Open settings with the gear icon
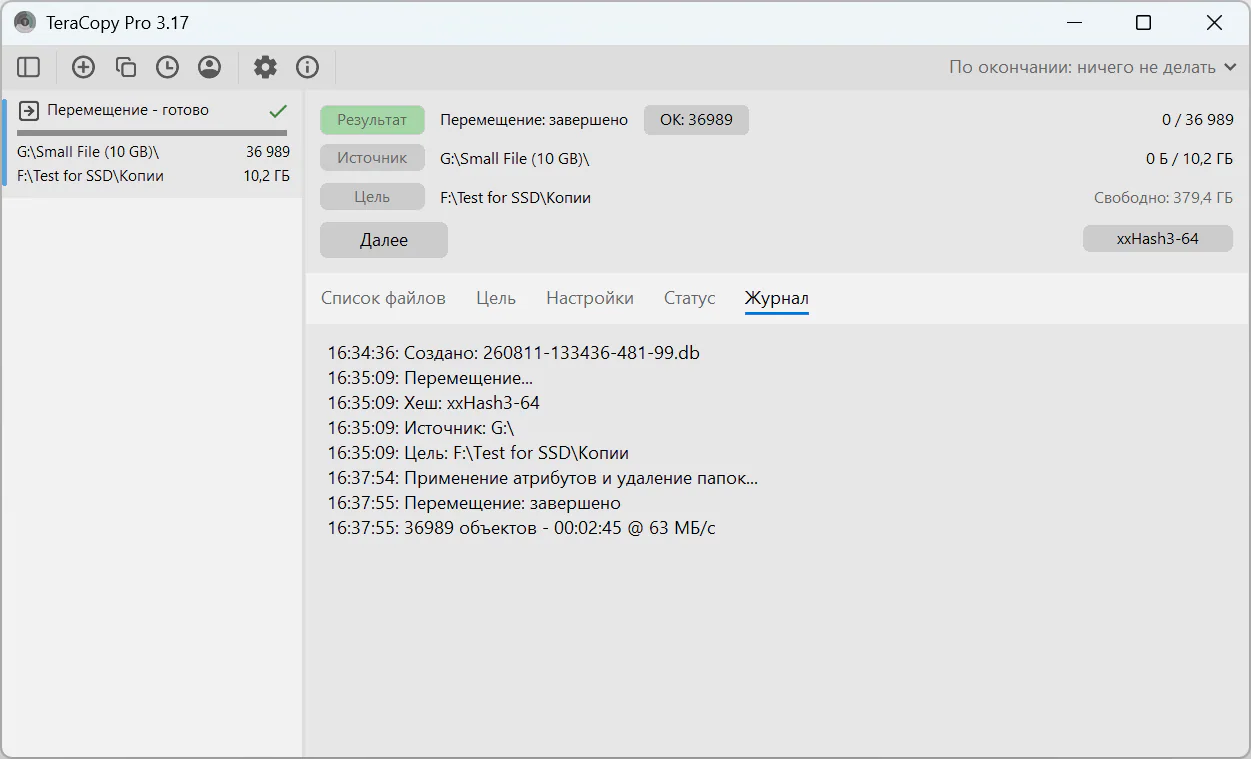The height and width of the screenshot is (759, 1251). click(265, 67)
